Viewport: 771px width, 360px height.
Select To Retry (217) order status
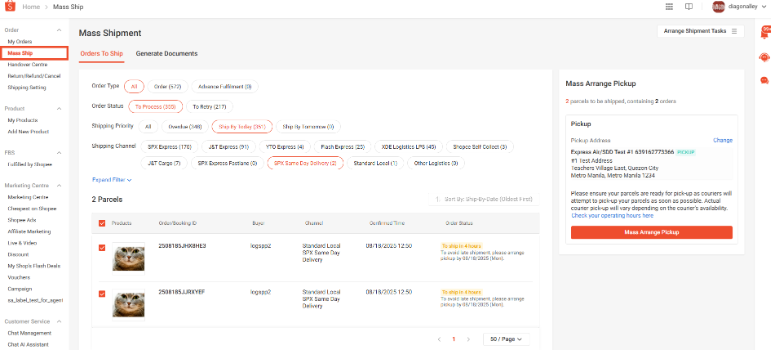[209, 107]
